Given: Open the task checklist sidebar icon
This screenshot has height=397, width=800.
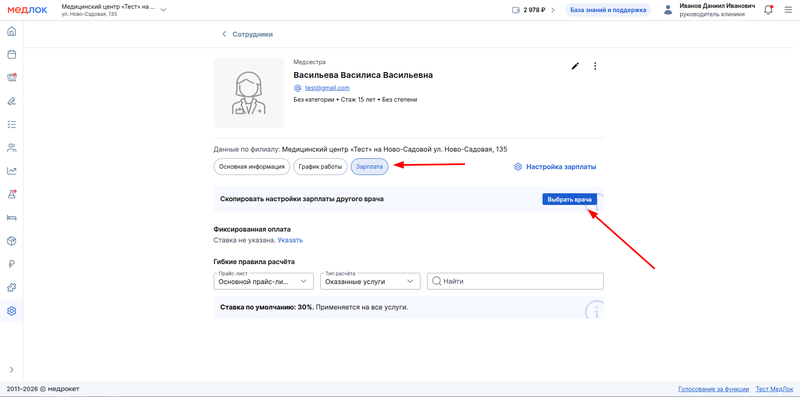Looking at the screenshot, I should tap(11, 124).
